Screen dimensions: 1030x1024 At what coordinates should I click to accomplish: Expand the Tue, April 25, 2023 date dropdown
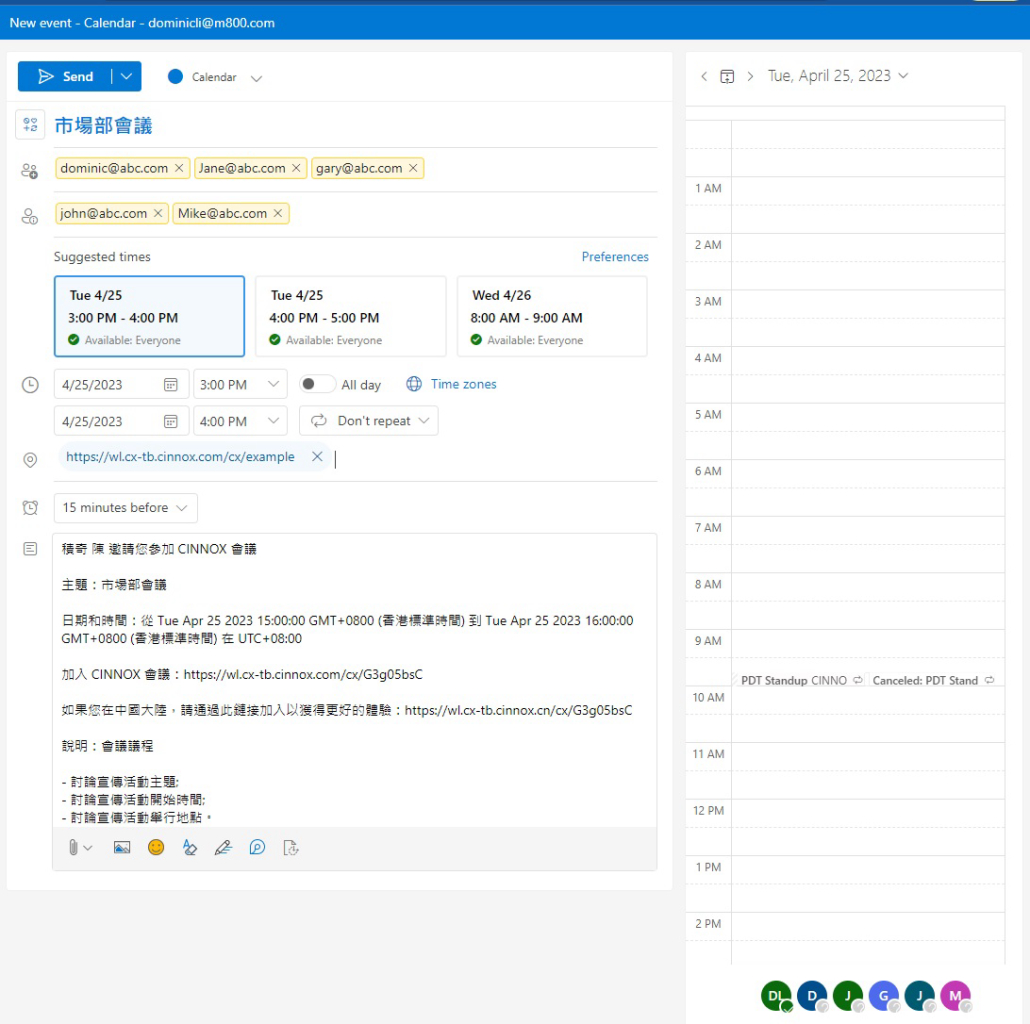tap(838, 76)
